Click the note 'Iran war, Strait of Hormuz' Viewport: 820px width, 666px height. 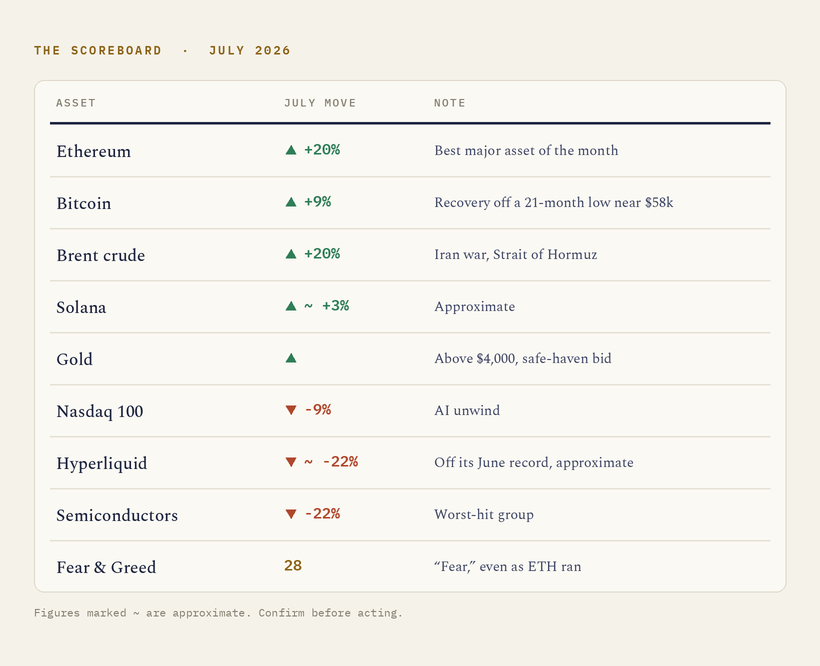(x=516, y=255)
